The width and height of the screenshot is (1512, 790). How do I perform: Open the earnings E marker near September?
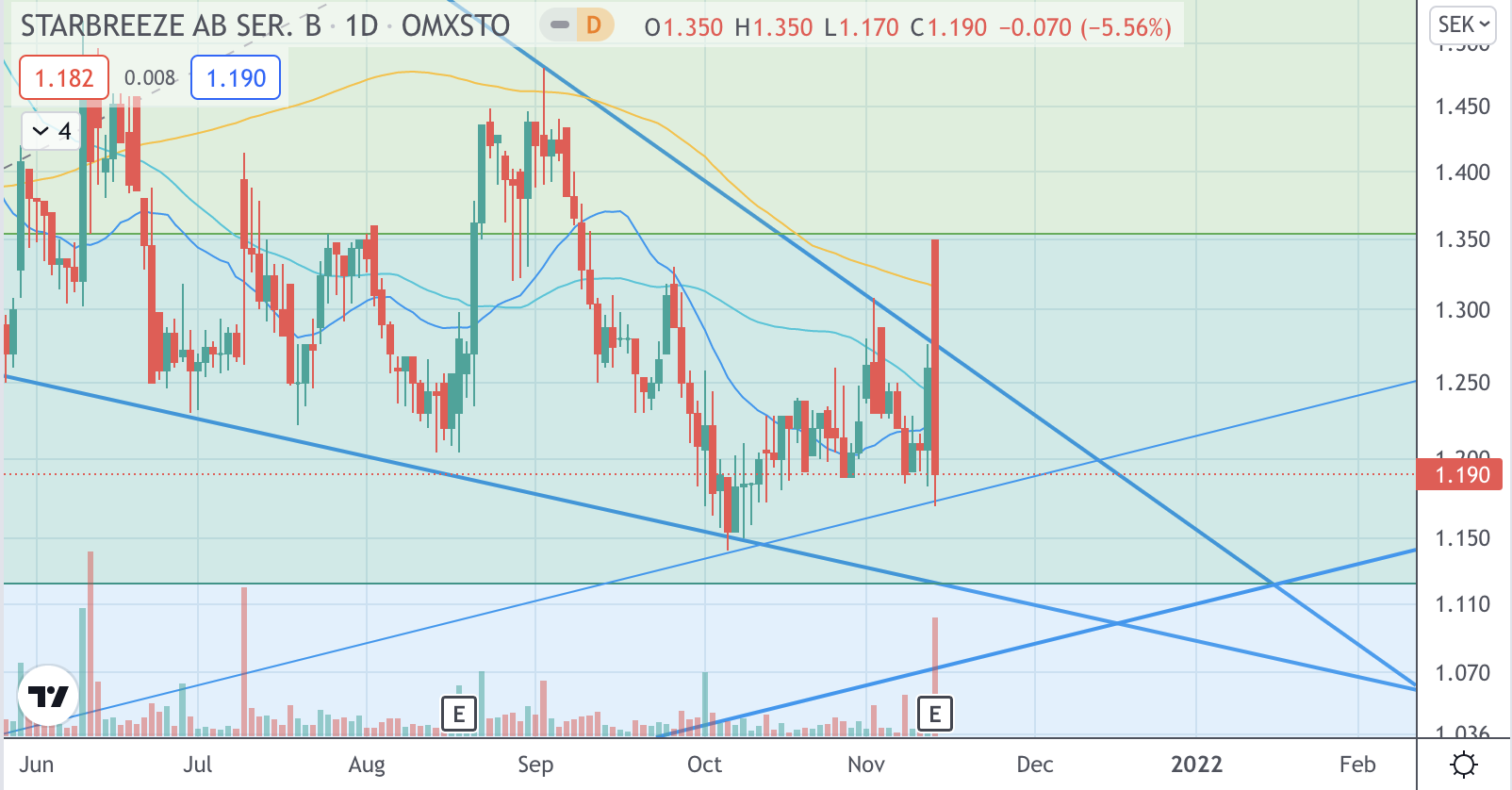click(459, 715)
